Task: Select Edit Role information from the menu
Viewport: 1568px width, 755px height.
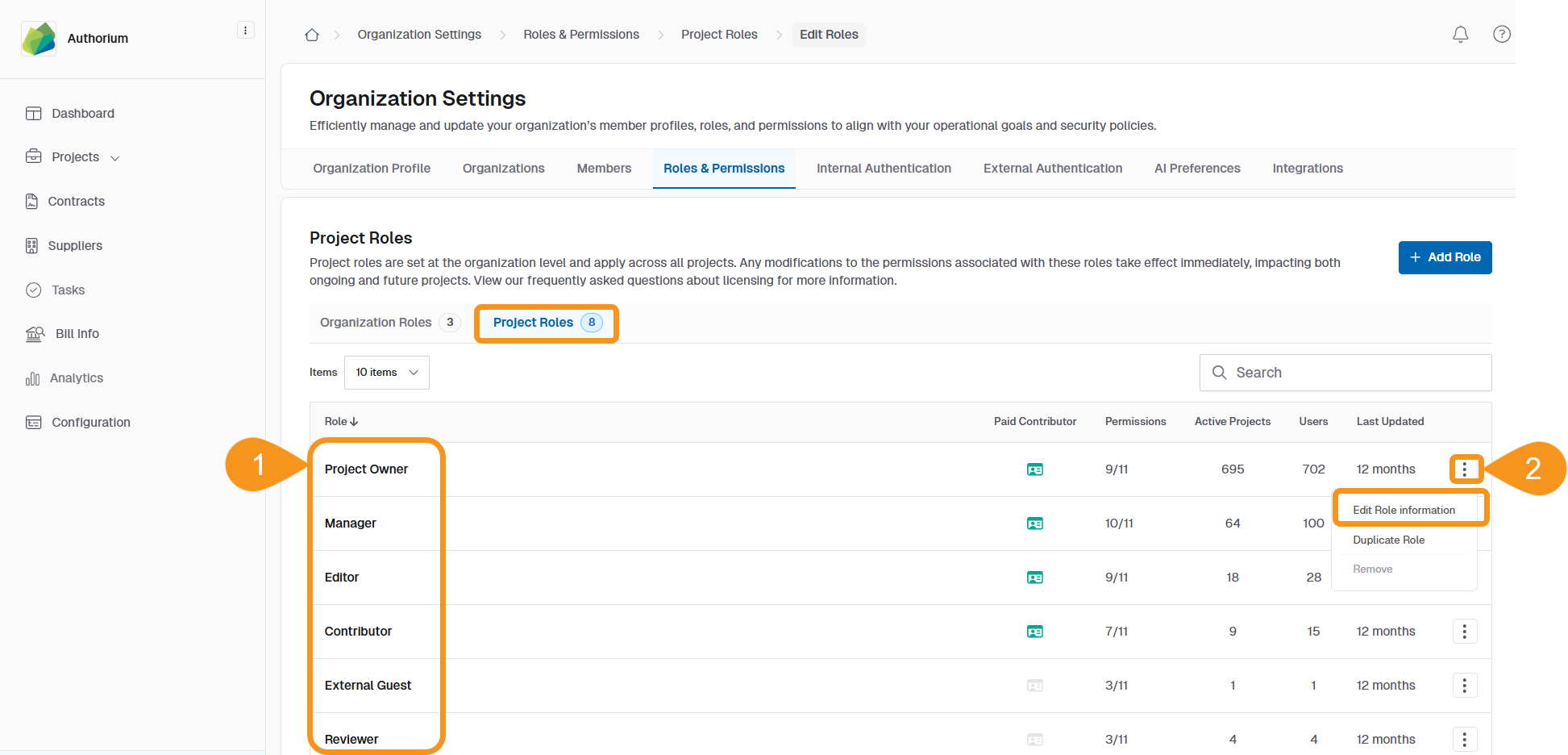Action: (1404, 509)
